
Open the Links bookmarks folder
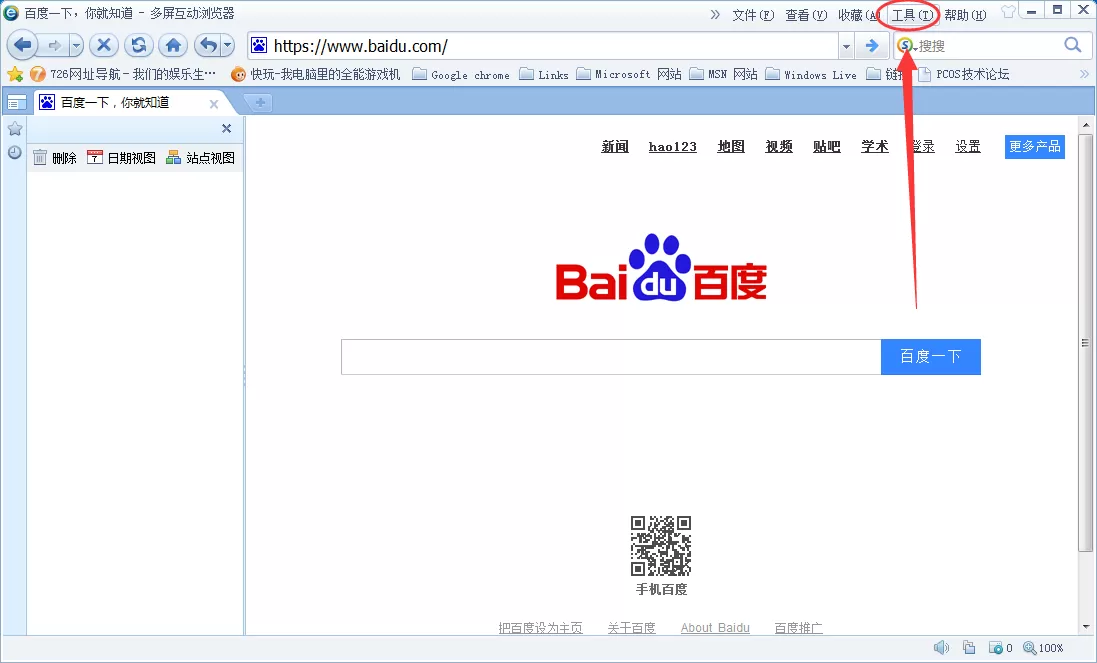pyautogui.click(x=544, y=74)
